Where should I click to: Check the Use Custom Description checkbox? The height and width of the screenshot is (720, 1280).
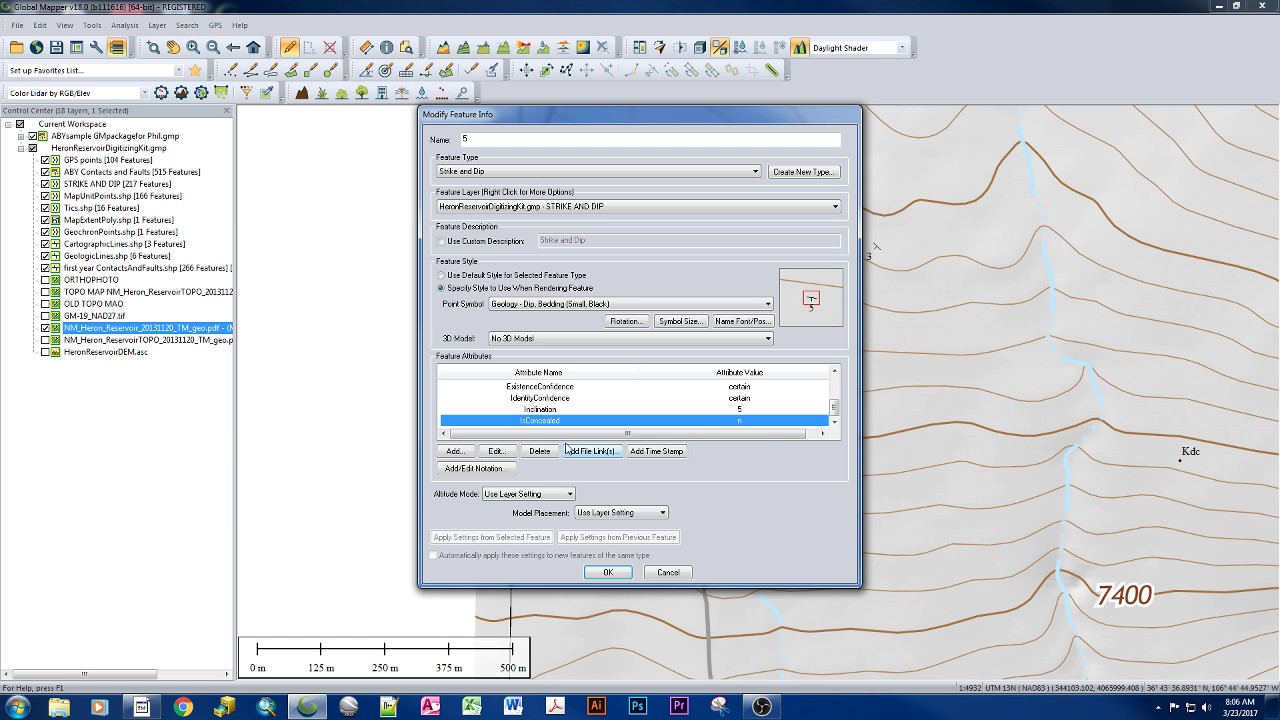(441, 241)
